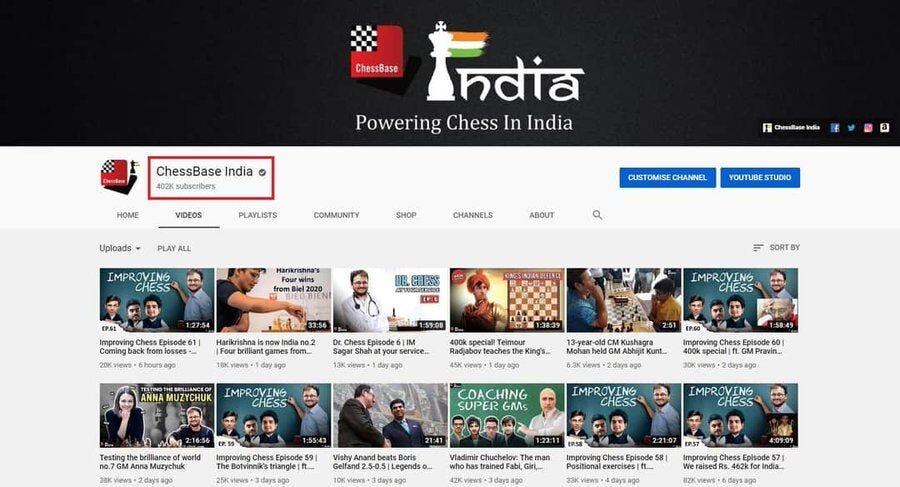The image size is (900, 487).
Task: Open the Instagram link icon in banner
Action: tap(868, 127)
